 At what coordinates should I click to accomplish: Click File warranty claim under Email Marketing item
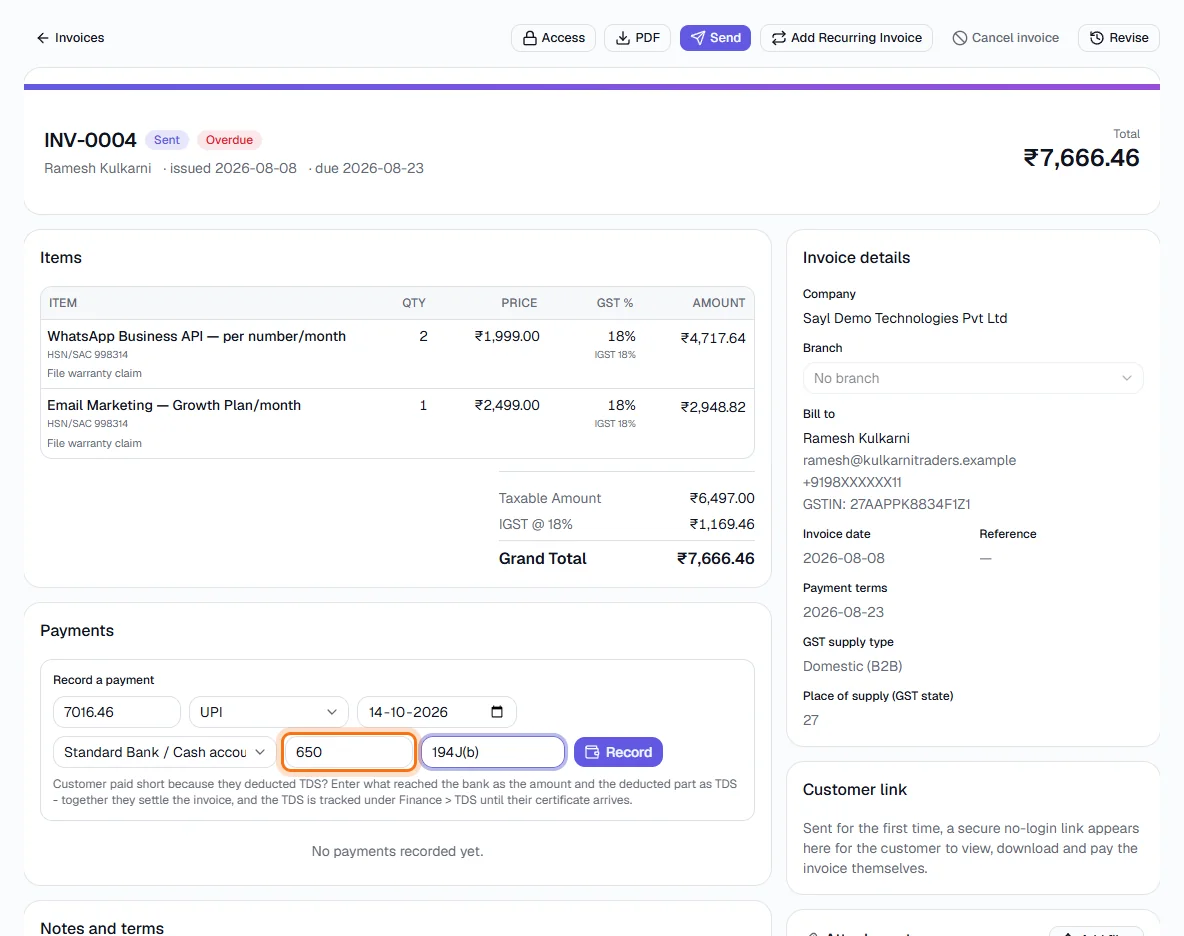coord(94,443)
